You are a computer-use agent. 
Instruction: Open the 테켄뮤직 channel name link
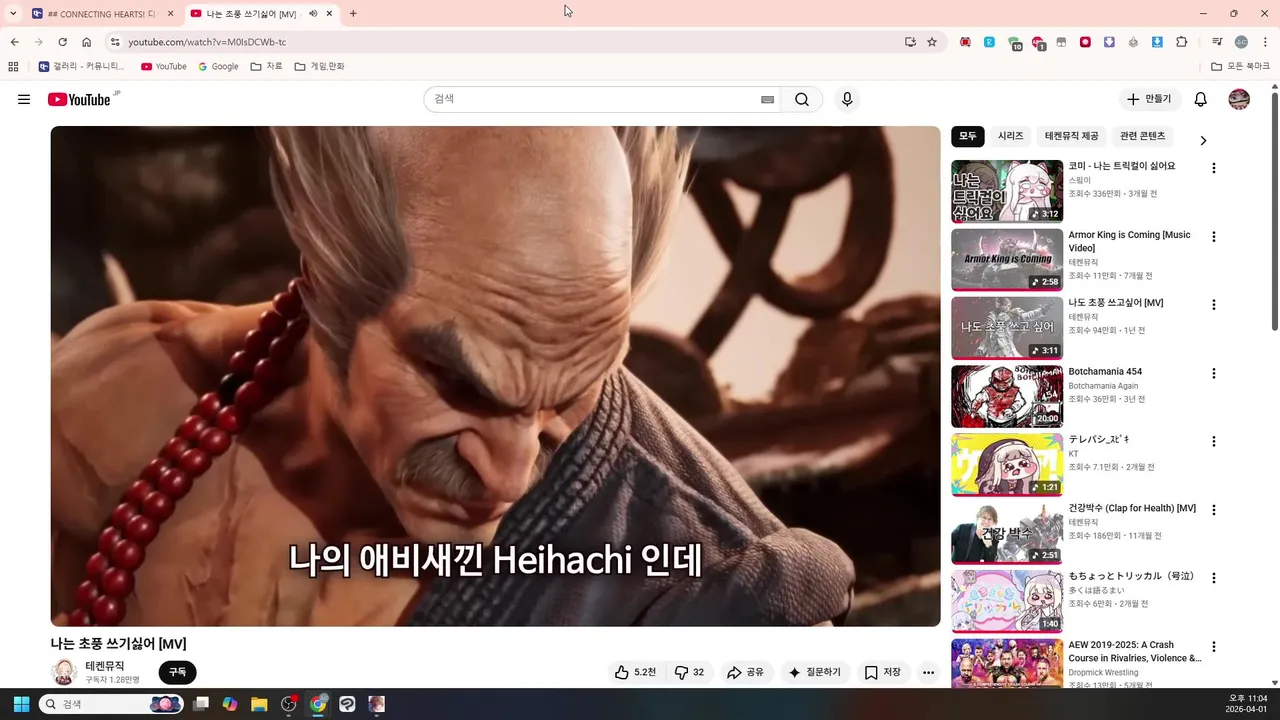click(x=105, y=666)
